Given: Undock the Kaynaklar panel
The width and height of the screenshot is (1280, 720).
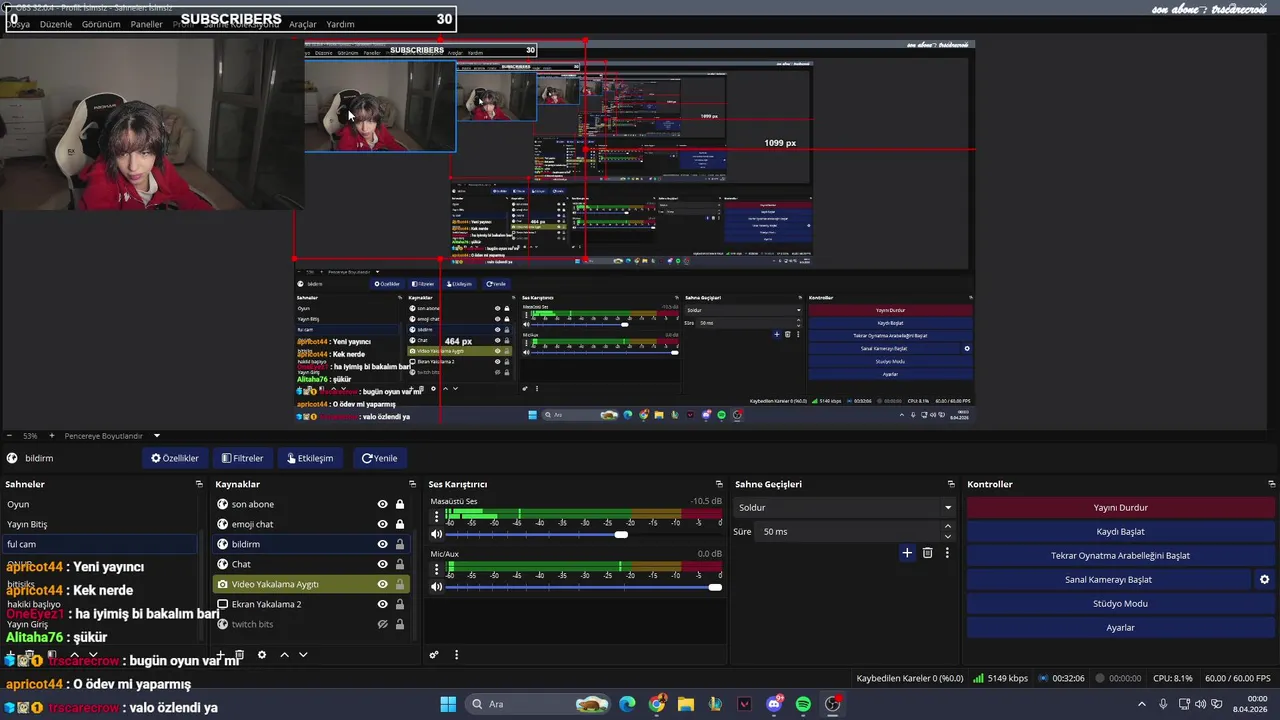Looking at the screenshot, I should point(412,484).
